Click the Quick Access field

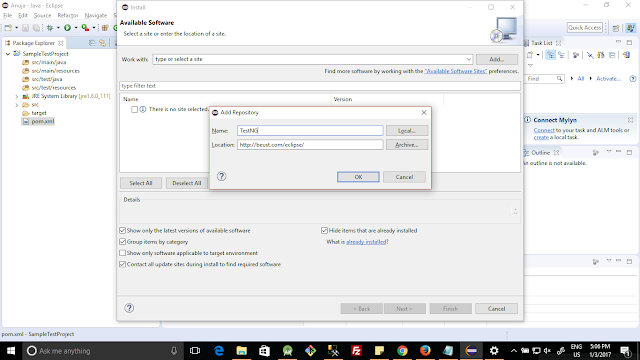click(x=584, y=28)
